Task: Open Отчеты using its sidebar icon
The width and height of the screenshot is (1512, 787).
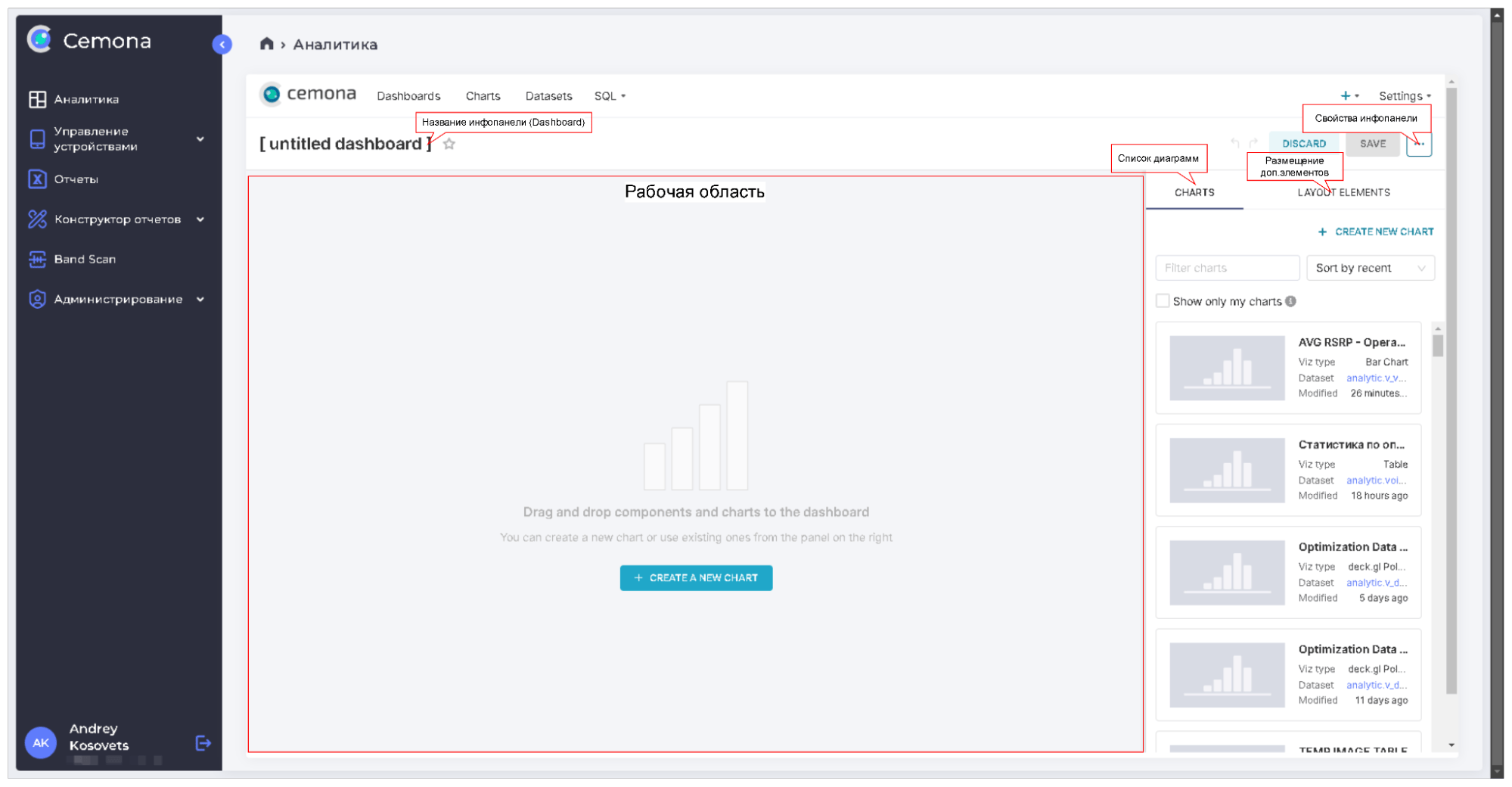Action: pos(36,179)
